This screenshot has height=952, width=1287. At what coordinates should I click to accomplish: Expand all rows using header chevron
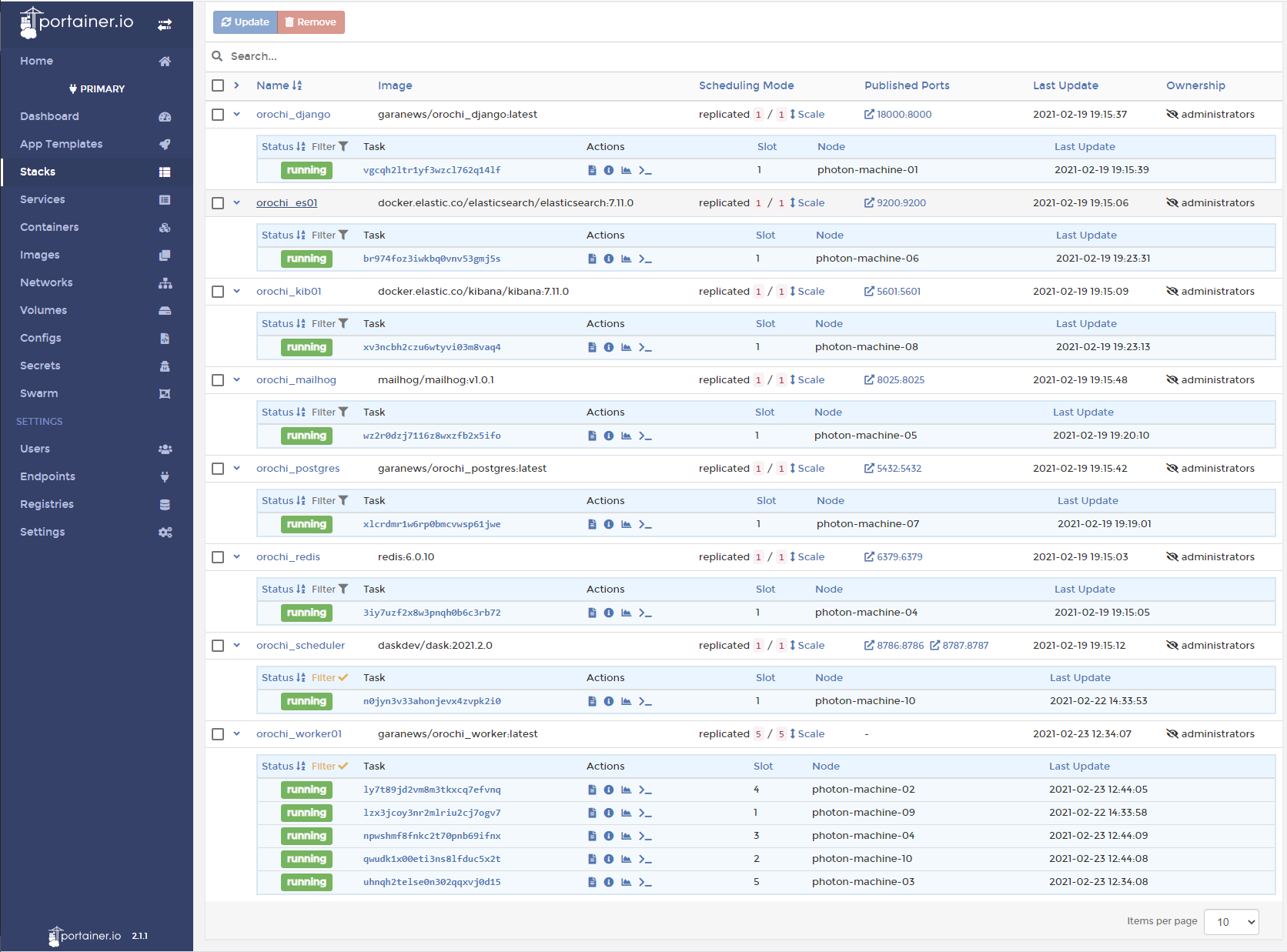coord(237,85)
